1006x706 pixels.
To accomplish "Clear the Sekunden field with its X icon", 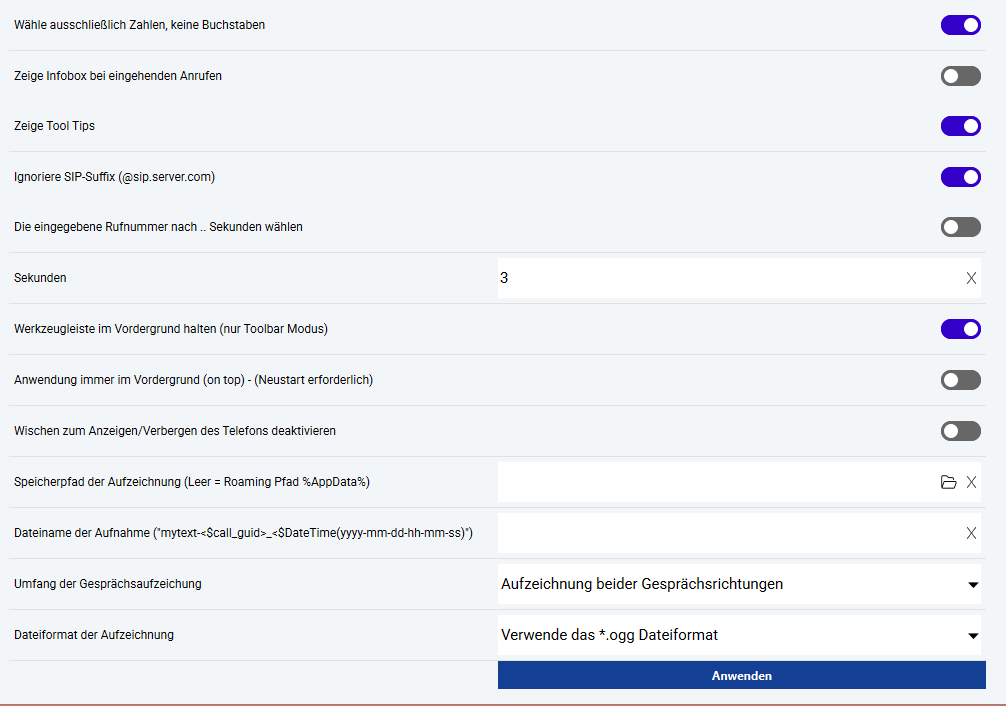I will point(971,278).
